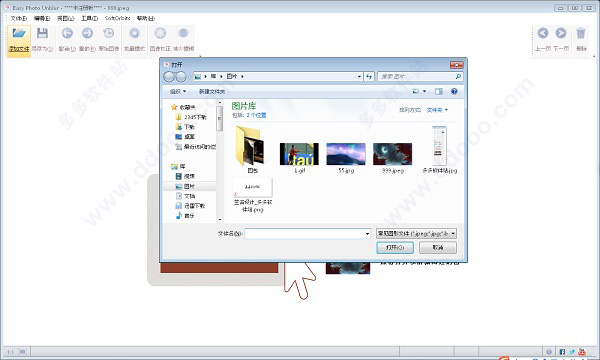The image size is (600, 360).
Task: Click the Next image arrow icon
Action: tap(561, 34)
